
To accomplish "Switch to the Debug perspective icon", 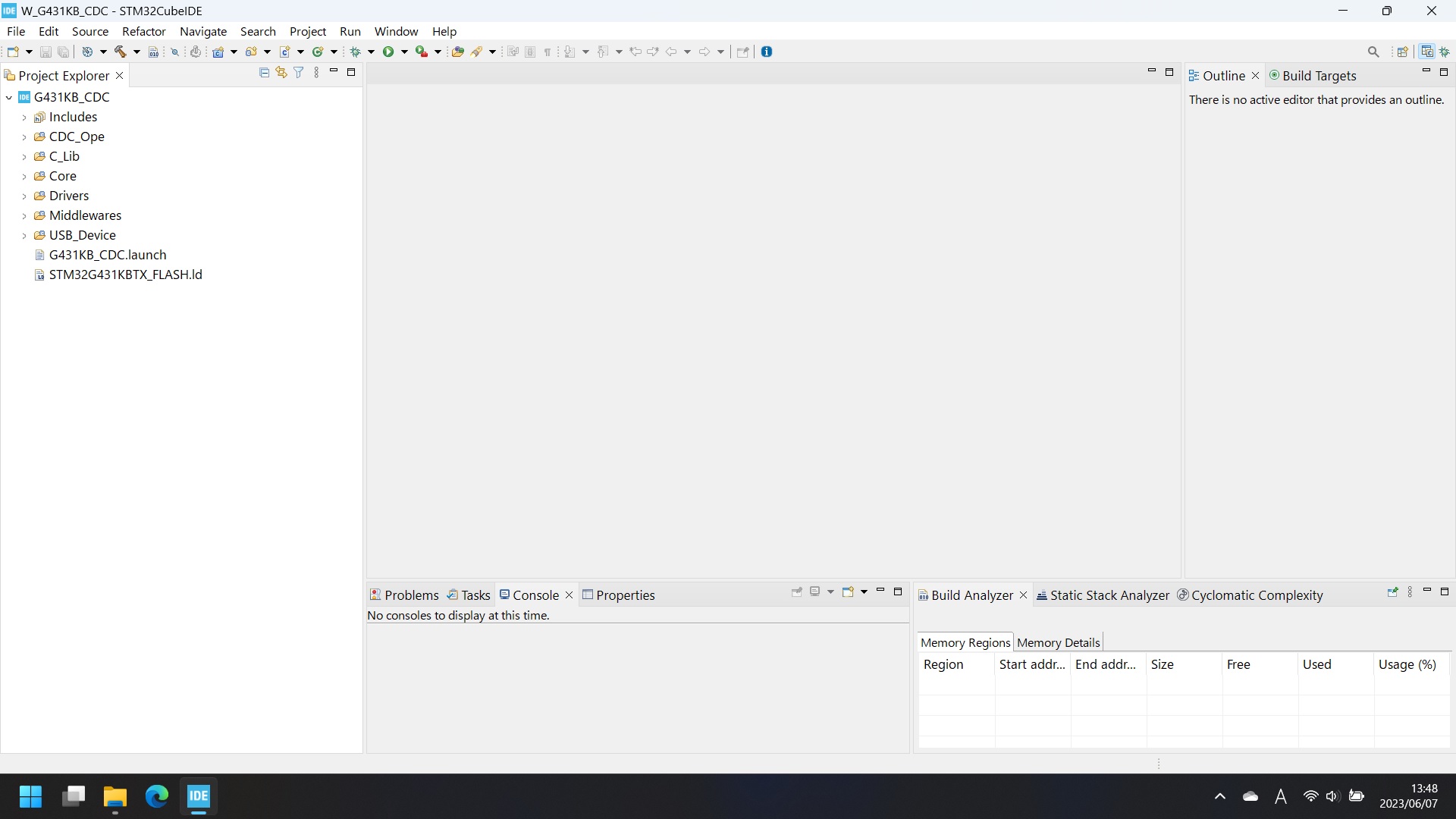I will coord(1445,52).
